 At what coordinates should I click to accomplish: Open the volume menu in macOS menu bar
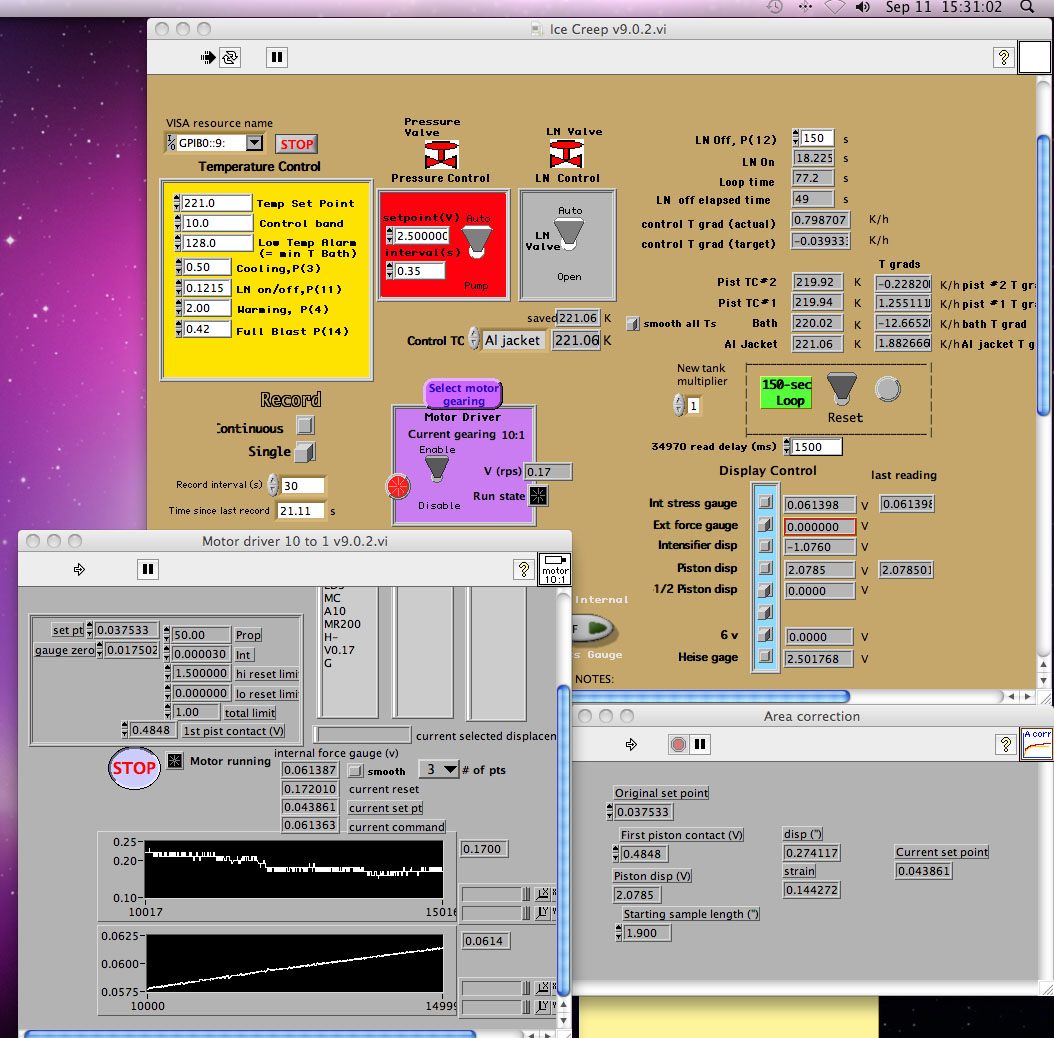click(x=862, y=7)
